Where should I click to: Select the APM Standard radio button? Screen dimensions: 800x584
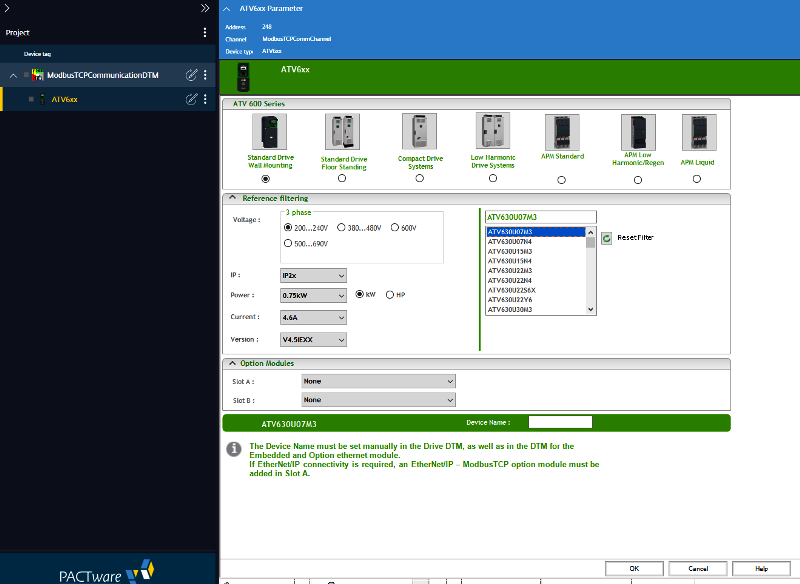(561, 179)
